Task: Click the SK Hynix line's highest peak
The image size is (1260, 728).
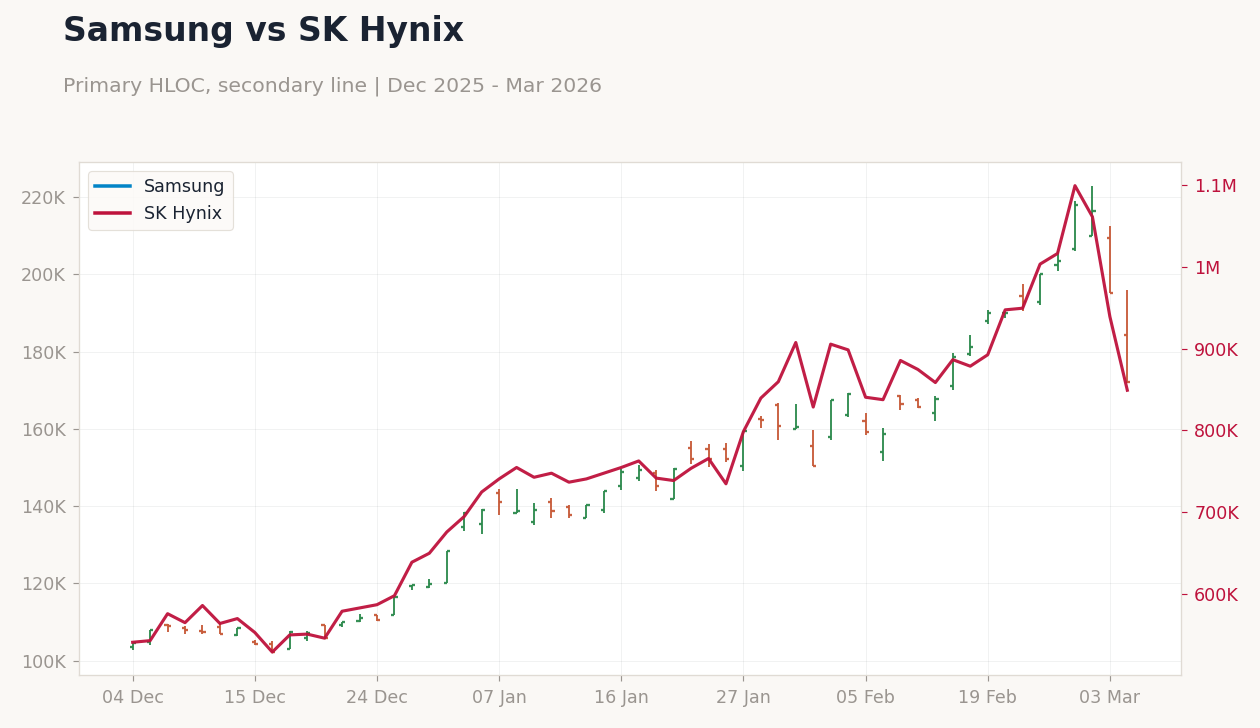Action: point(1075,185)
